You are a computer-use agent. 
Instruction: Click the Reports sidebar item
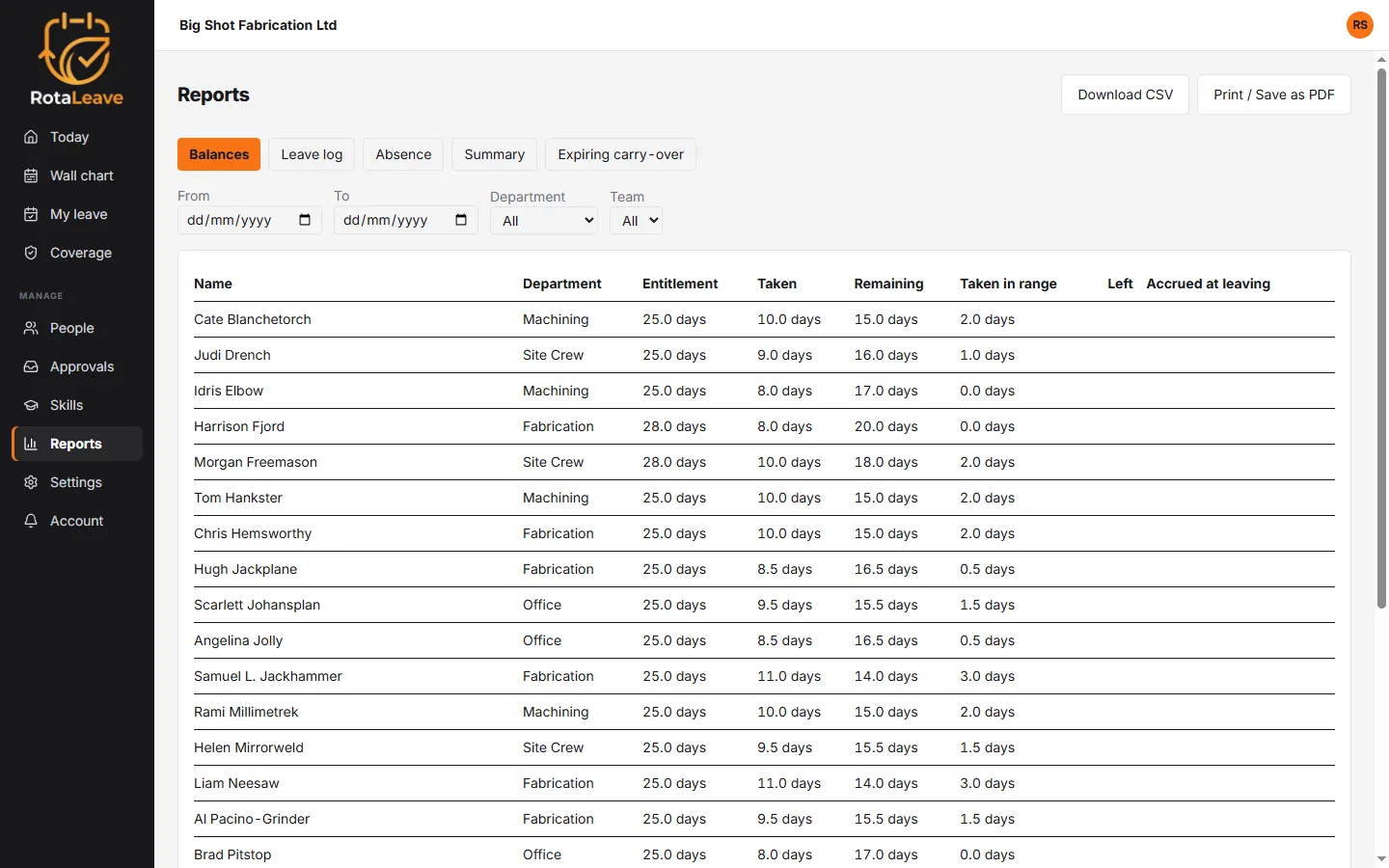(77, 444)
